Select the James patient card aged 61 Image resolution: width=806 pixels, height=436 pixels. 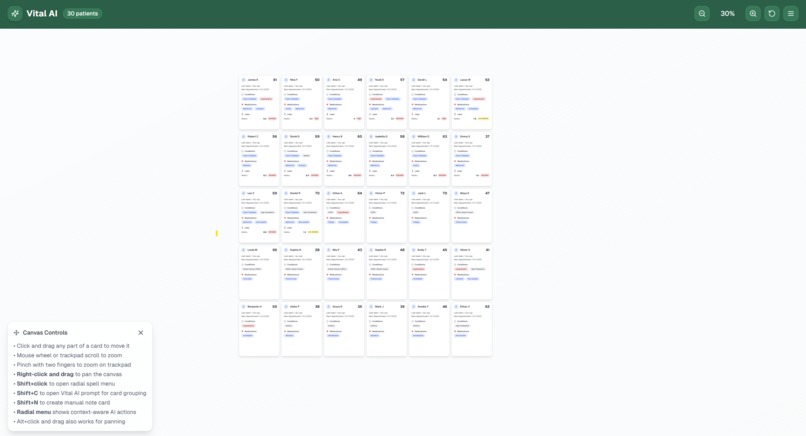(259, 100)
